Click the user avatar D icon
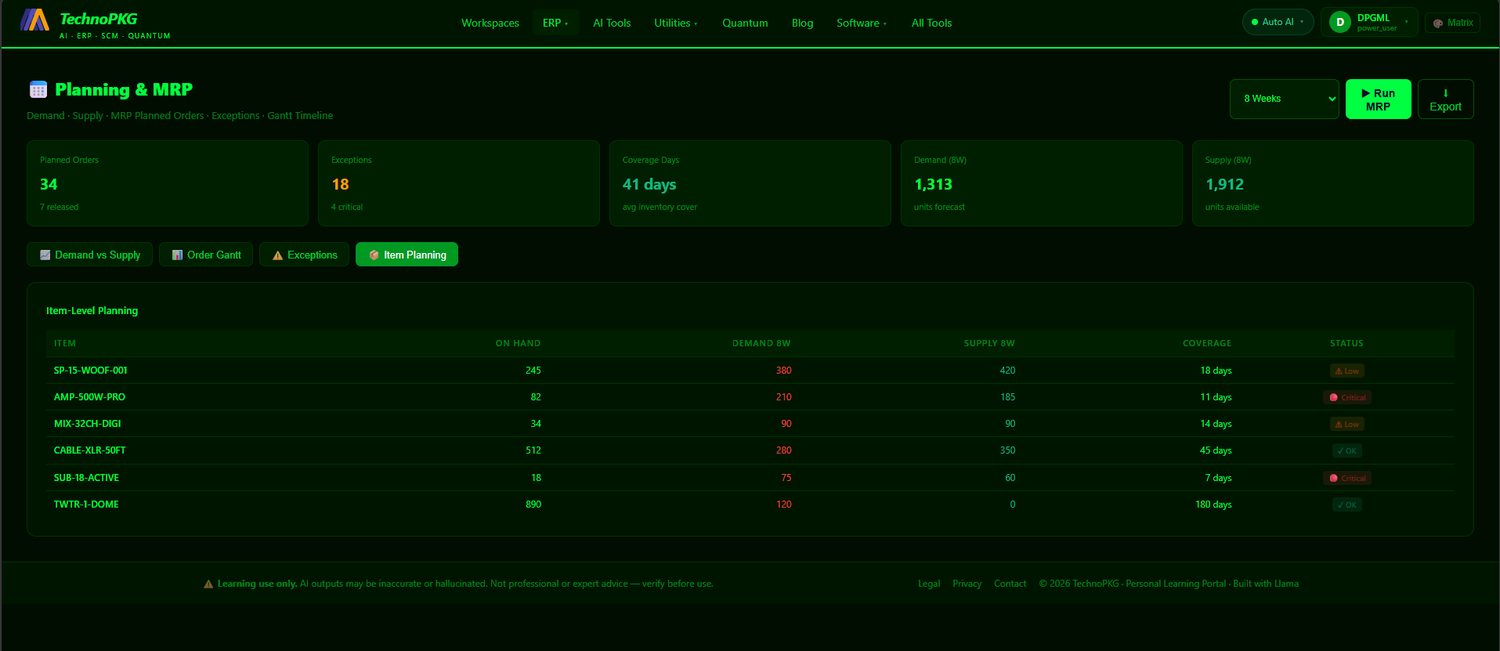Image resolution: width=1500 pixels, height=651 pixels. tap(1340, 22)
